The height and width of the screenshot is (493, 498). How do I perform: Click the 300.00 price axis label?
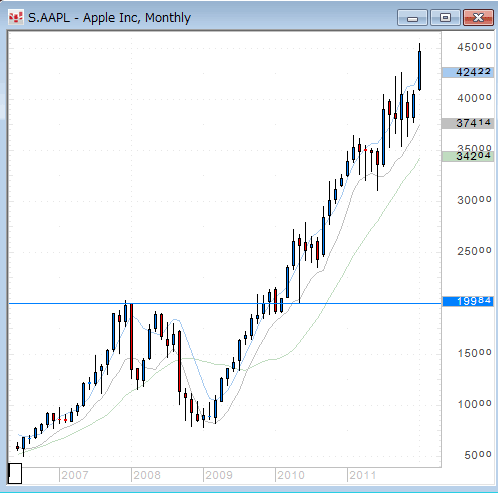(474, 200)
